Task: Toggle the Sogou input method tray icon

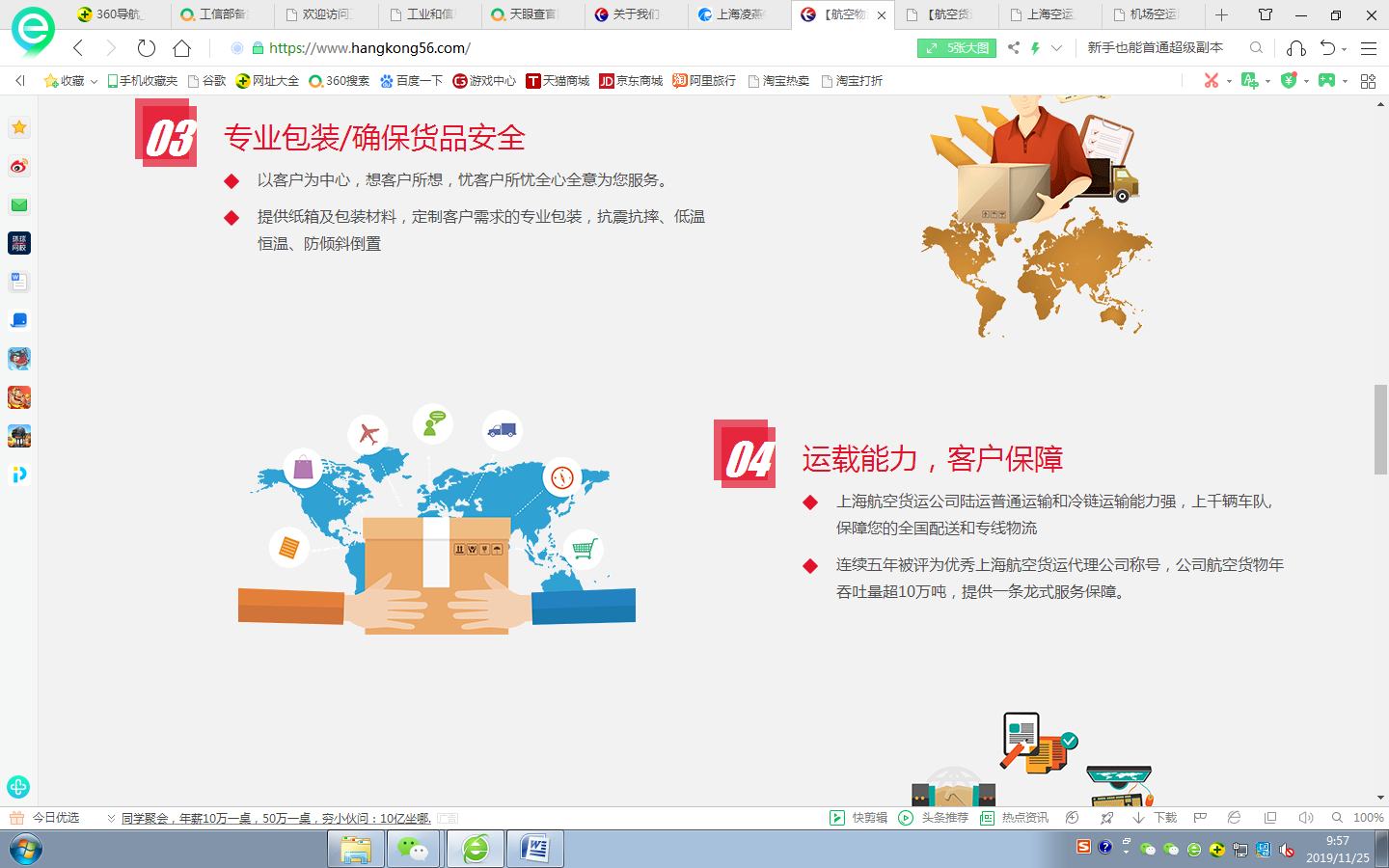Action: click(x=1083, y=847)
